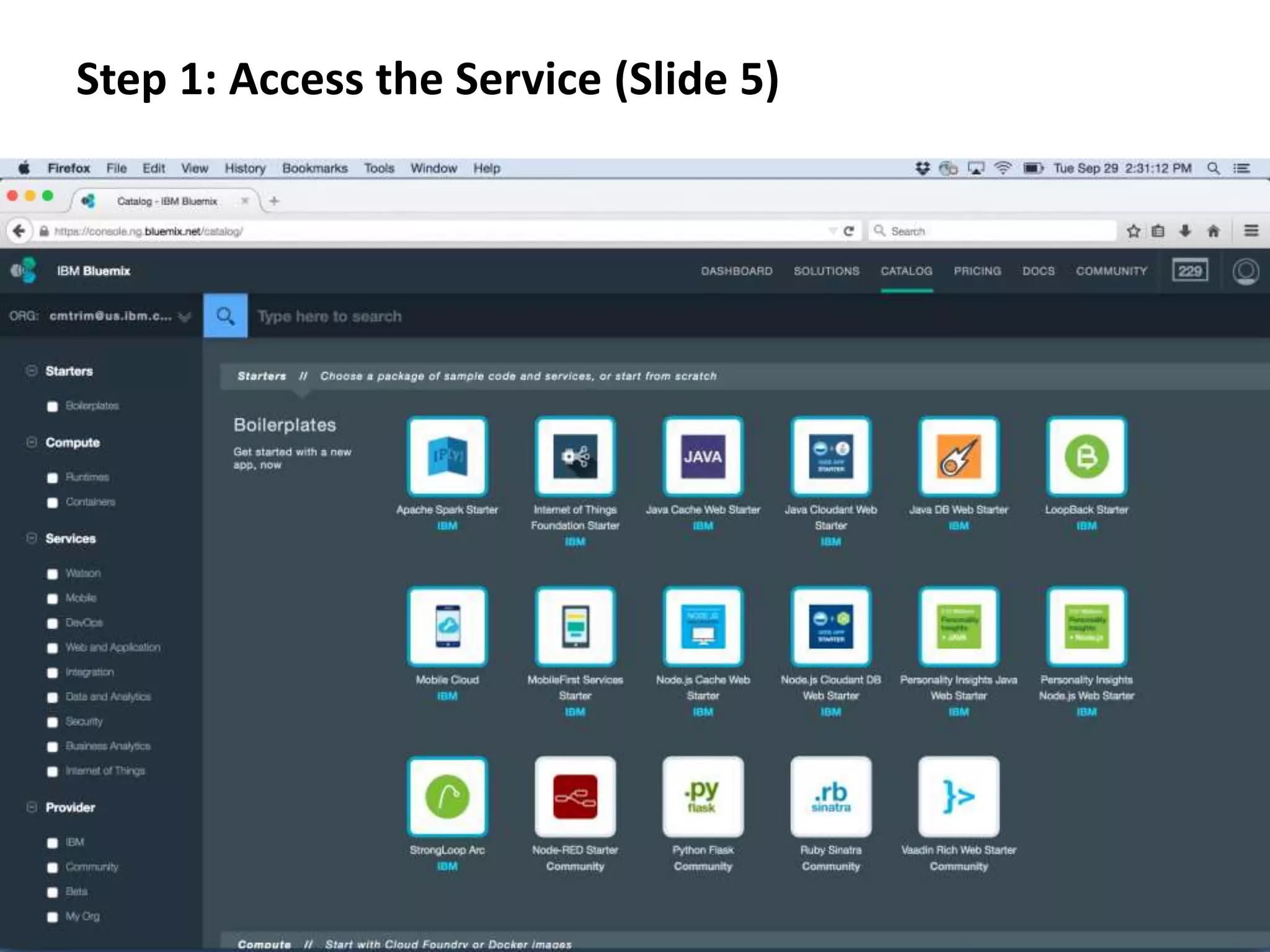Enable the DevOps filter
This screenshot has width=1270, height=952.
tap(53, 624)
